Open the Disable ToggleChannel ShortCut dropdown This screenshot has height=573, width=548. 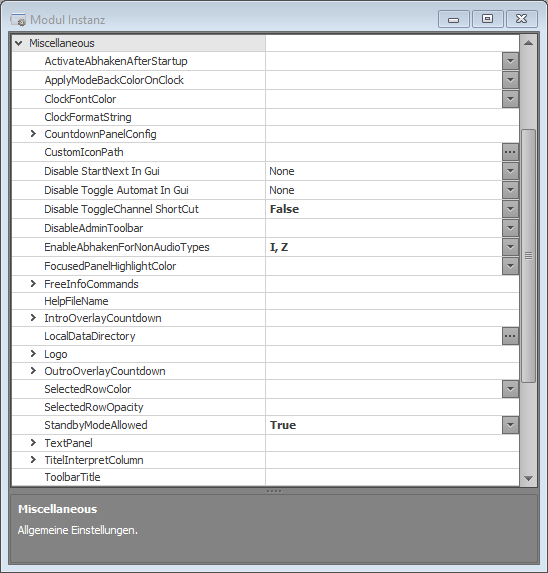510,209
